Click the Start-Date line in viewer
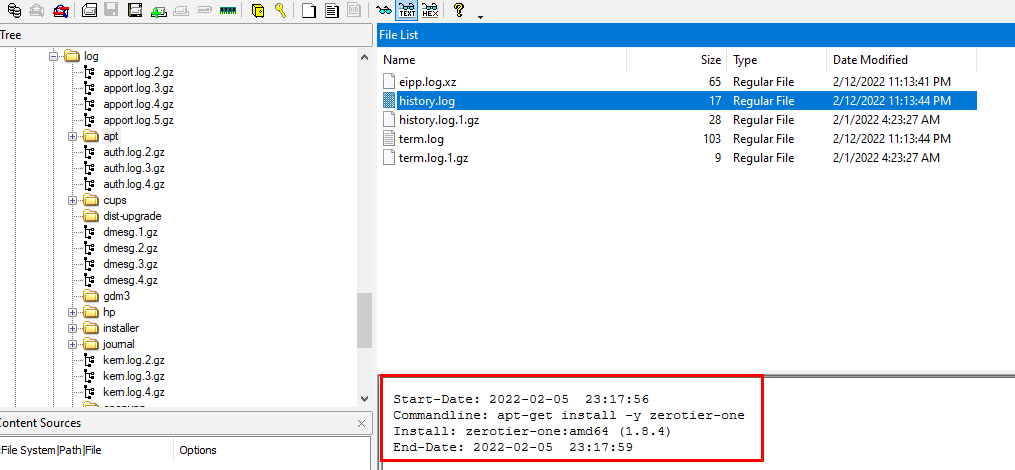Viewport: 1015px width, 470px height. 521,399
